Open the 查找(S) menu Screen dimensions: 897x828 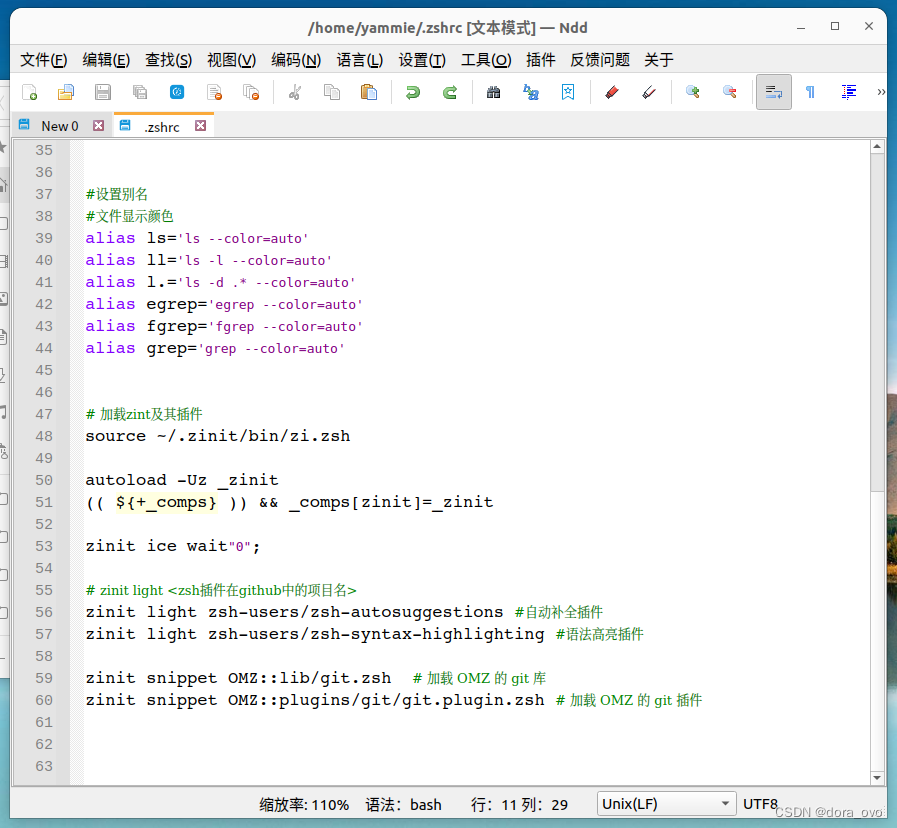click(168, 60)
